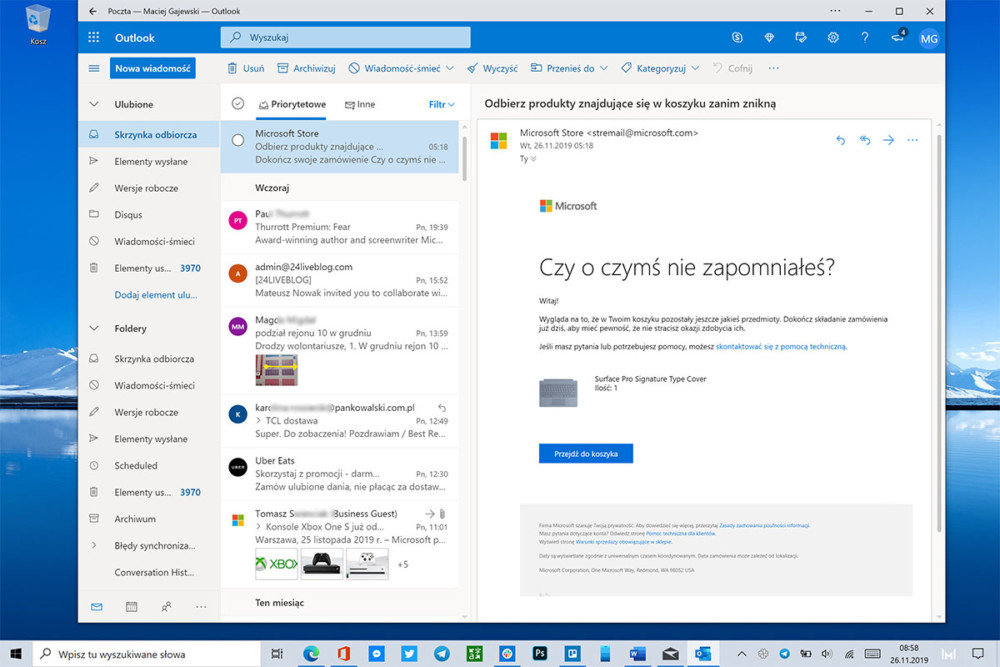Screen dimensions: 1000x667
Task: Open the Przenieś do dropdown
Action: (569, 68)
